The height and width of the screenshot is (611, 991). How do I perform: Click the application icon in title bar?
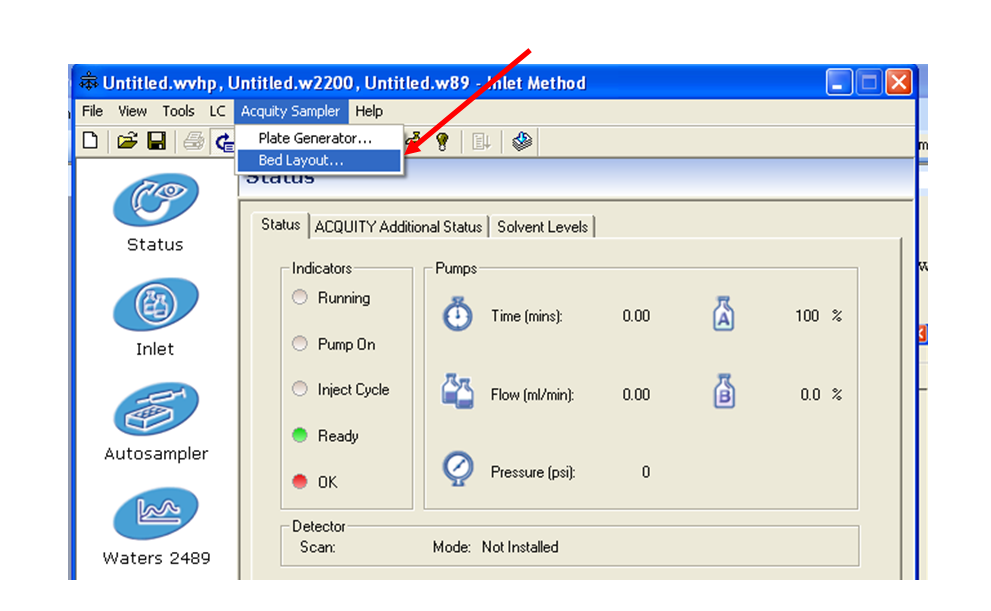pyautogui.click(x=88, y=82)
